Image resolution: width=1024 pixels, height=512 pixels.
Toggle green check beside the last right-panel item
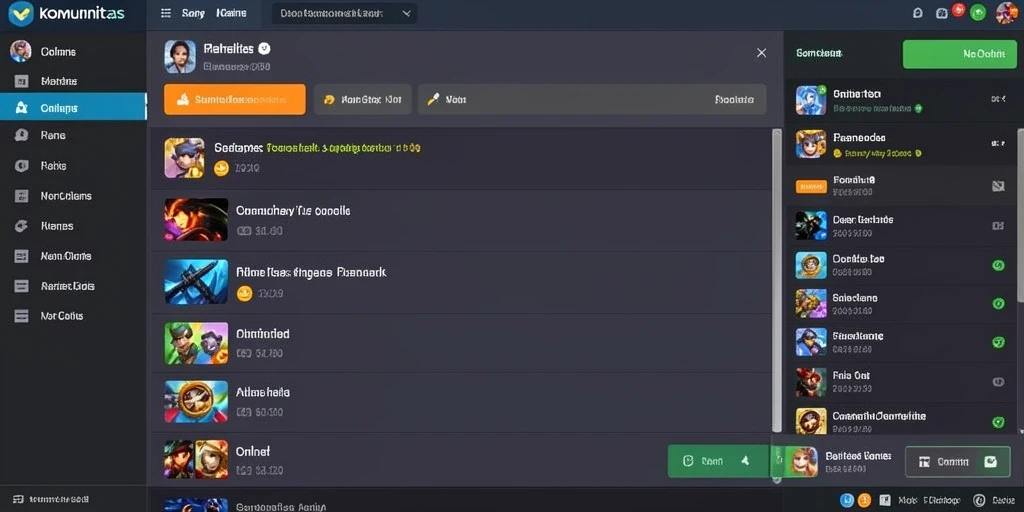pos(998,422)
